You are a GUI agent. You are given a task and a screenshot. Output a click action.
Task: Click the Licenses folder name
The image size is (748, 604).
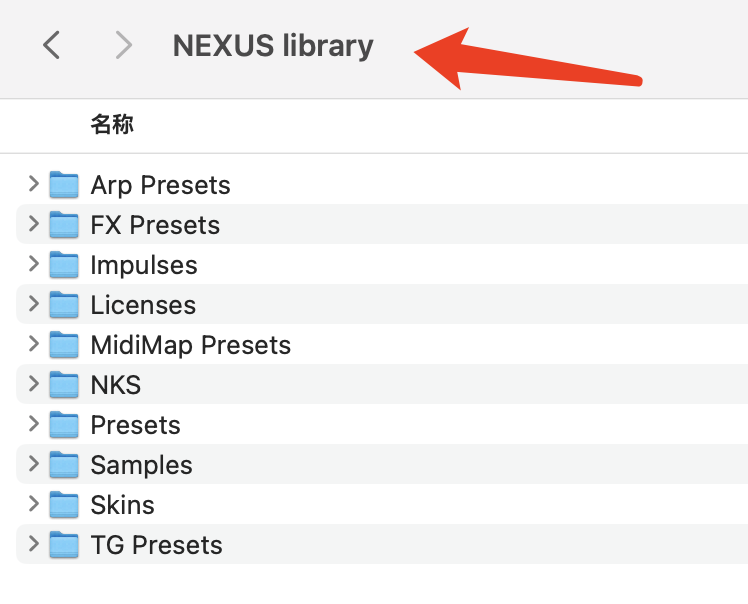point(143,305)
